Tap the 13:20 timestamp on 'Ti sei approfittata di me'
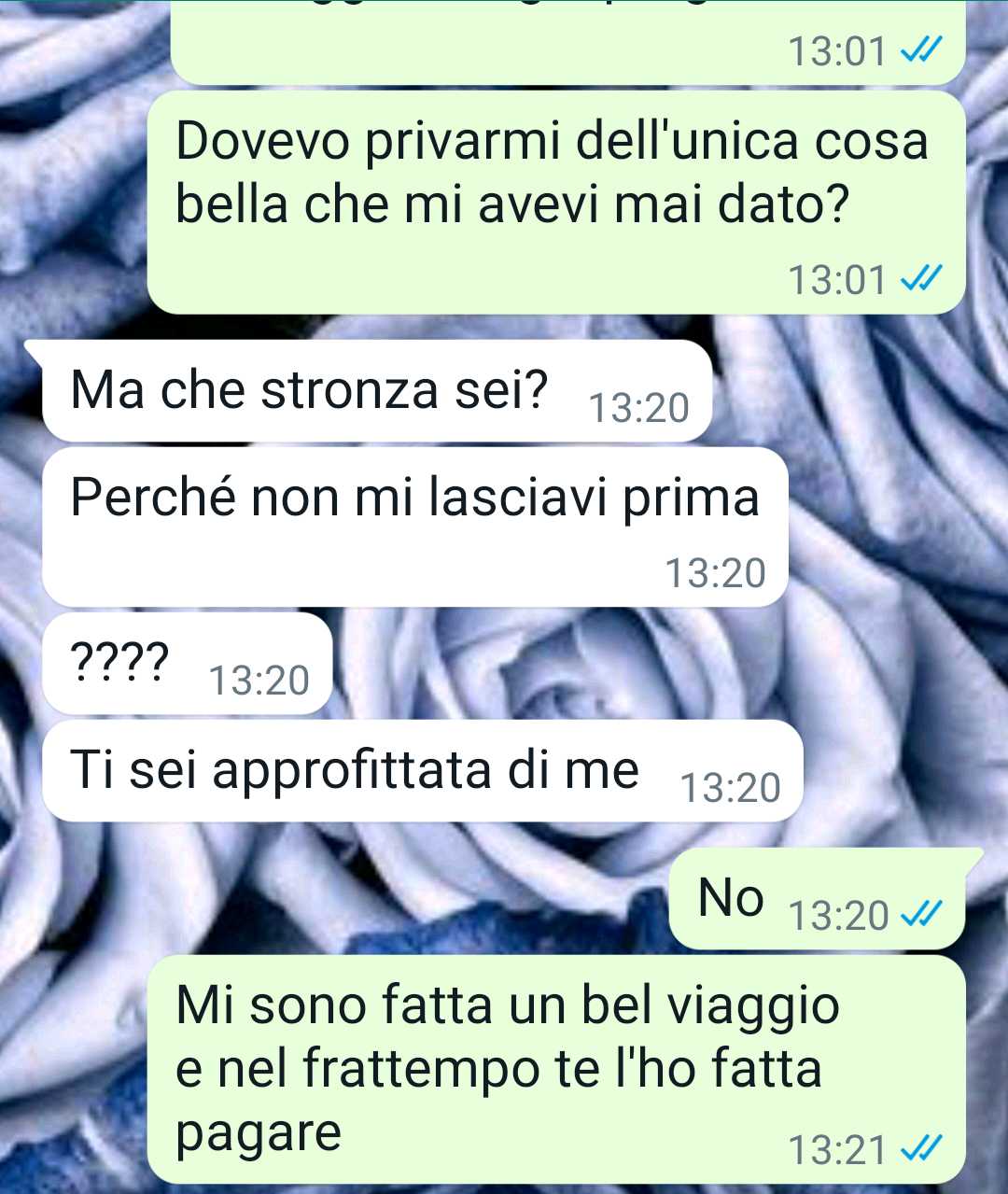The height and width of the screenshot is (1194, 1008). point(730,788)
